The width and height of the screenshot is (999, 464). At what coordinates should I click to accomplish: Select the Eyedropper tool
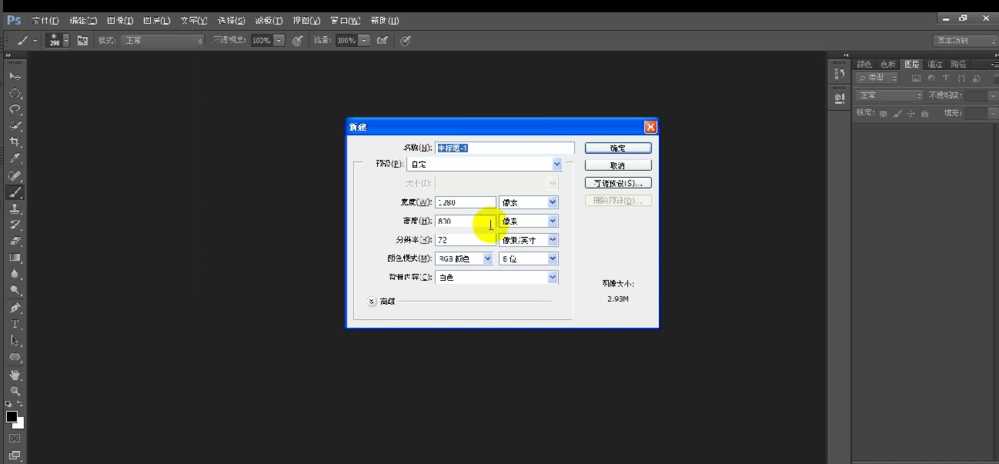pos(15,159)
